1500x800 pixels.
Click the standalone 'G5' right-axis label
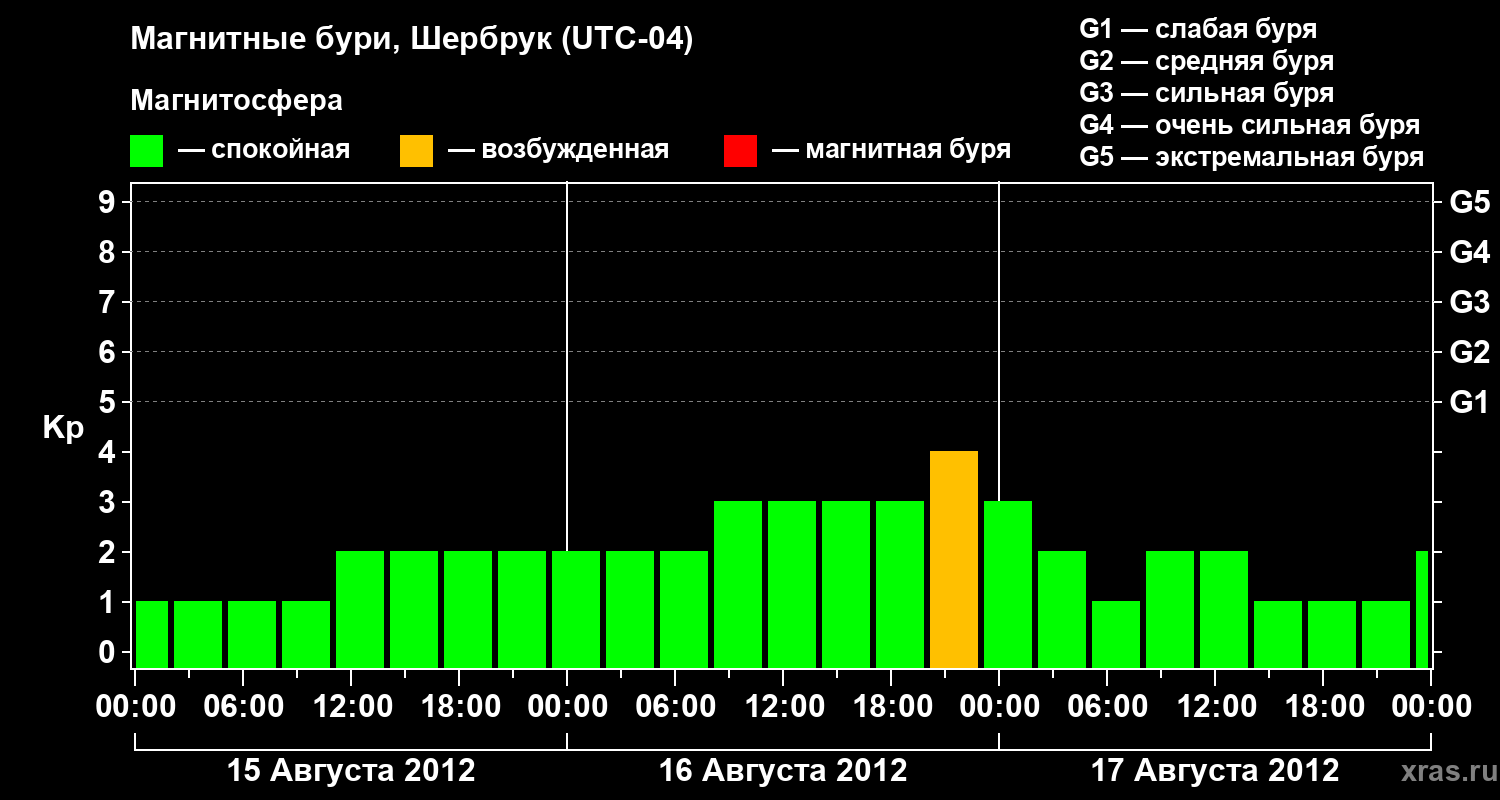coord(1469,202)
